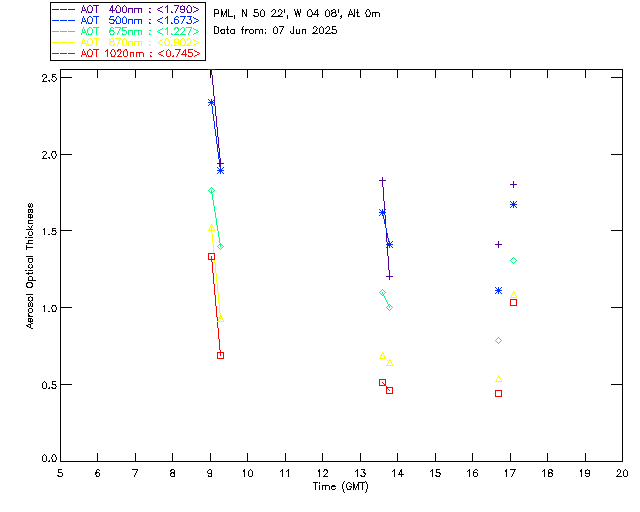This screenshot has height=512, width=640.
Task: Click the purple plus near 1.8 after 17 GMT
Action: pyautogui.click(x=513, y=185)
